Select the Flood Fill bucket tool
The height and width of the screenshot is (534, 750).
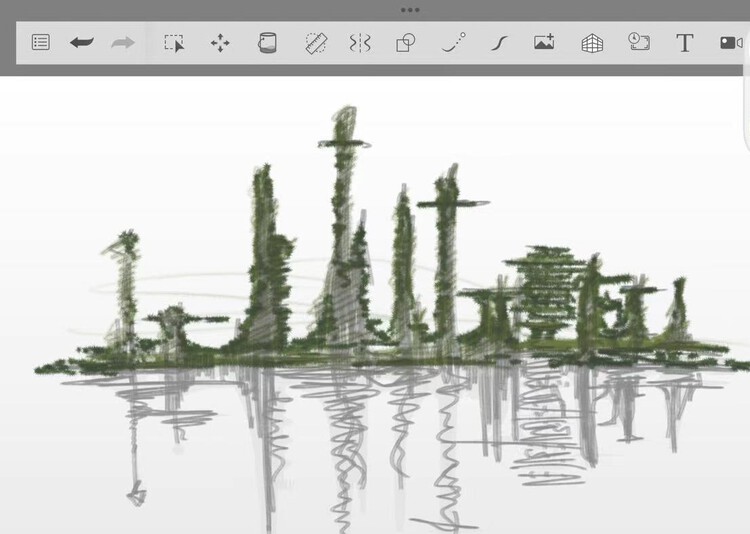click(267, 43)
